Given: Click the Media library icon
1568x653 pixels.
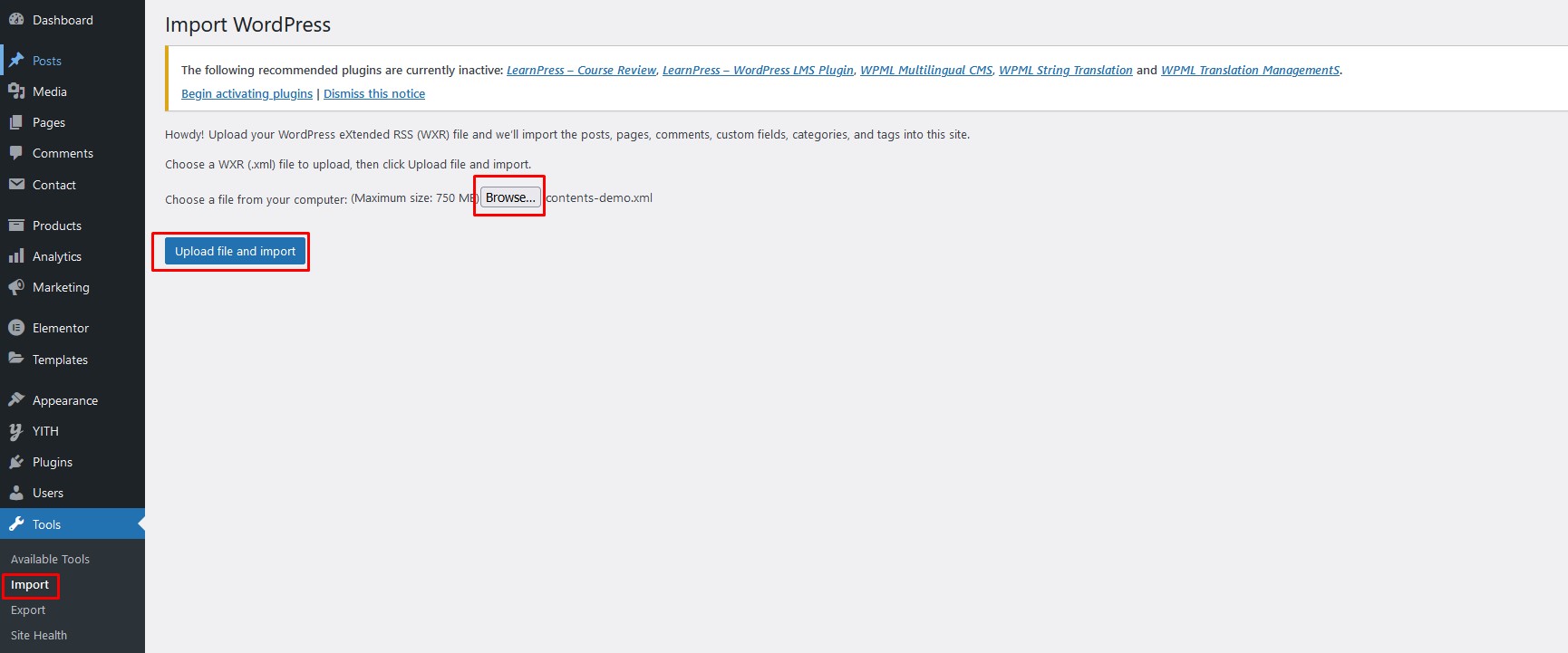Looking at the screenshot, I should click(x=16, y=91).
